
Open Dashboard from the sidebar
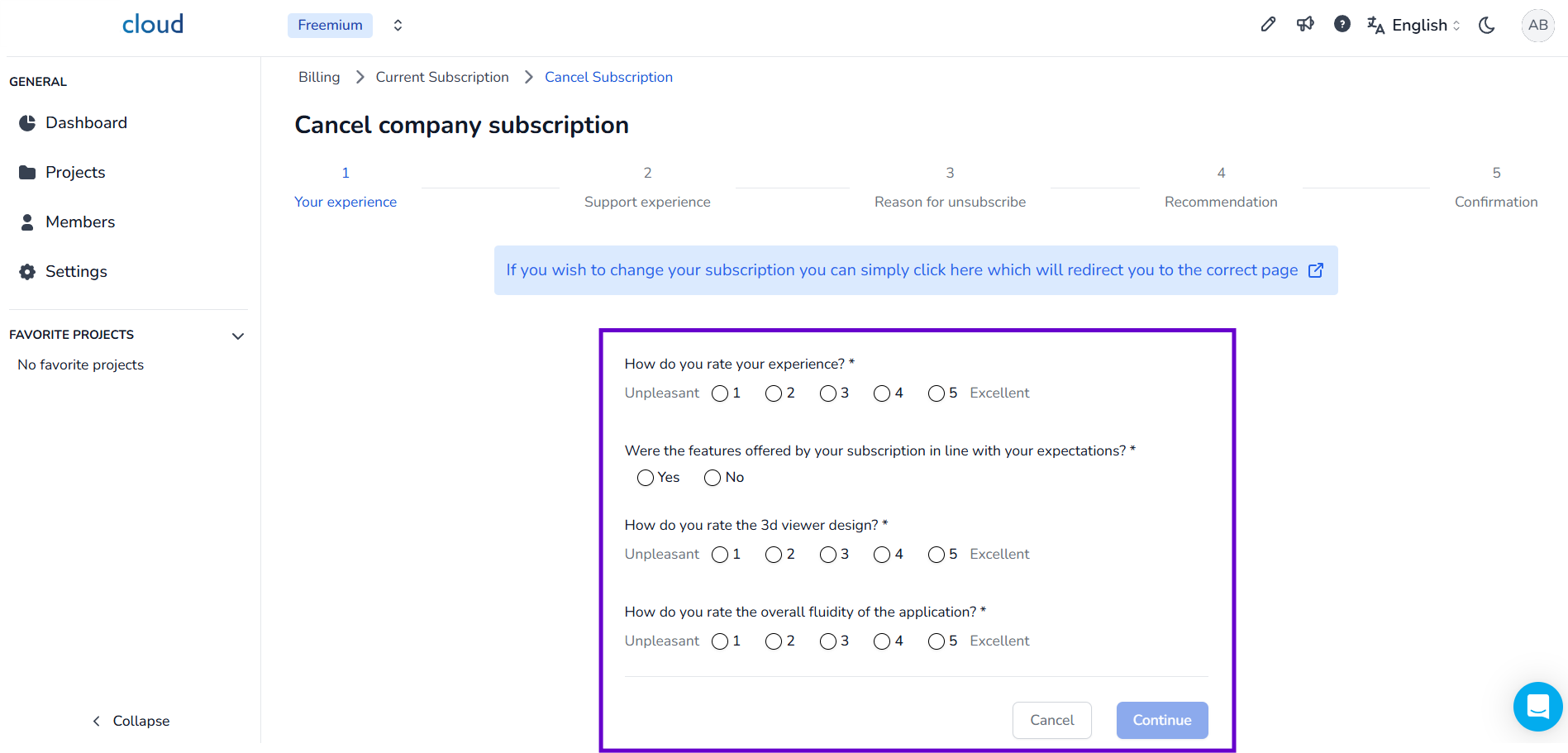(x=86, y=123)
